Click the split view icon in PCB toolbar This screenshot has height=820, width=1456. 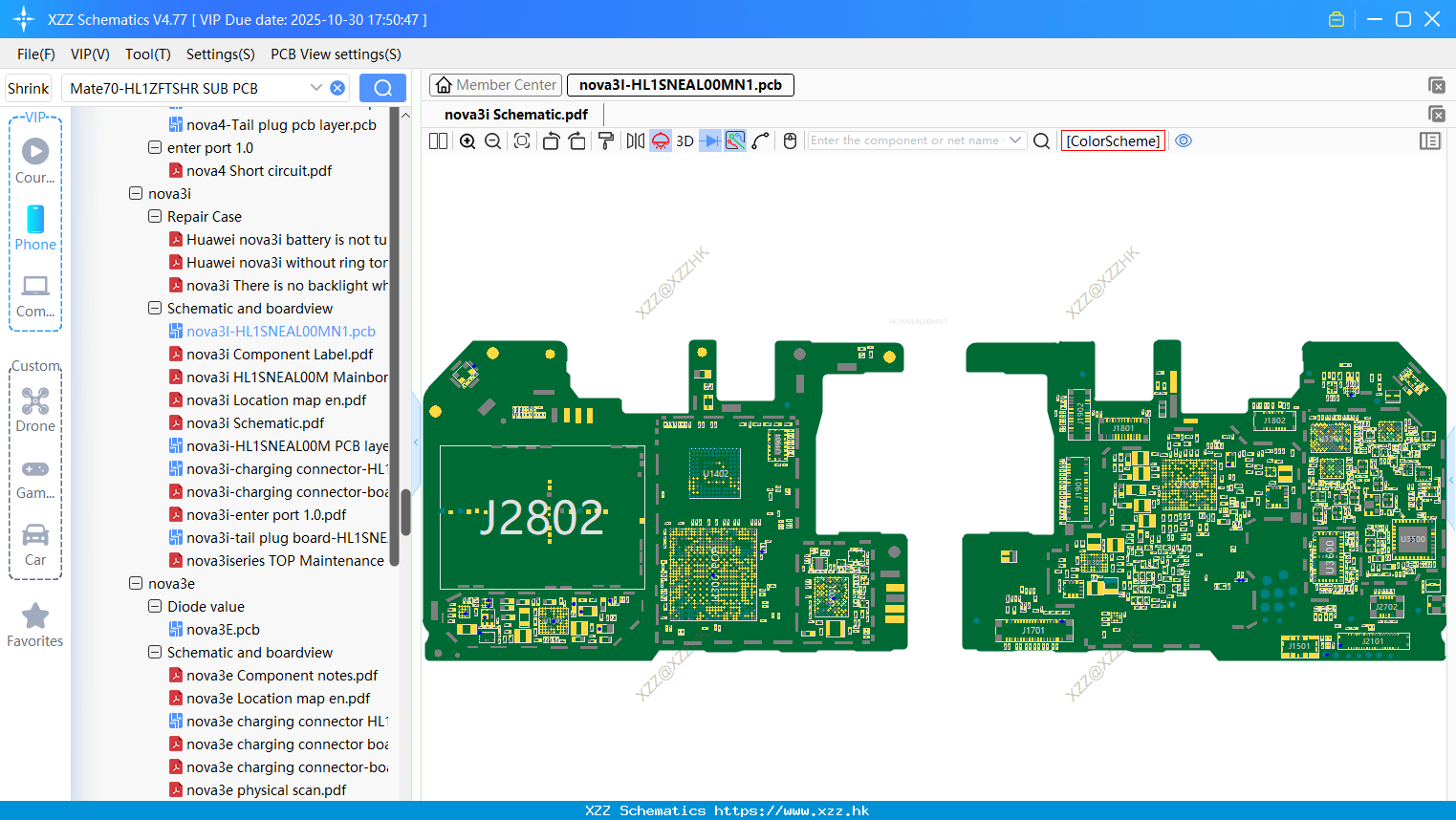pos(438,140)
